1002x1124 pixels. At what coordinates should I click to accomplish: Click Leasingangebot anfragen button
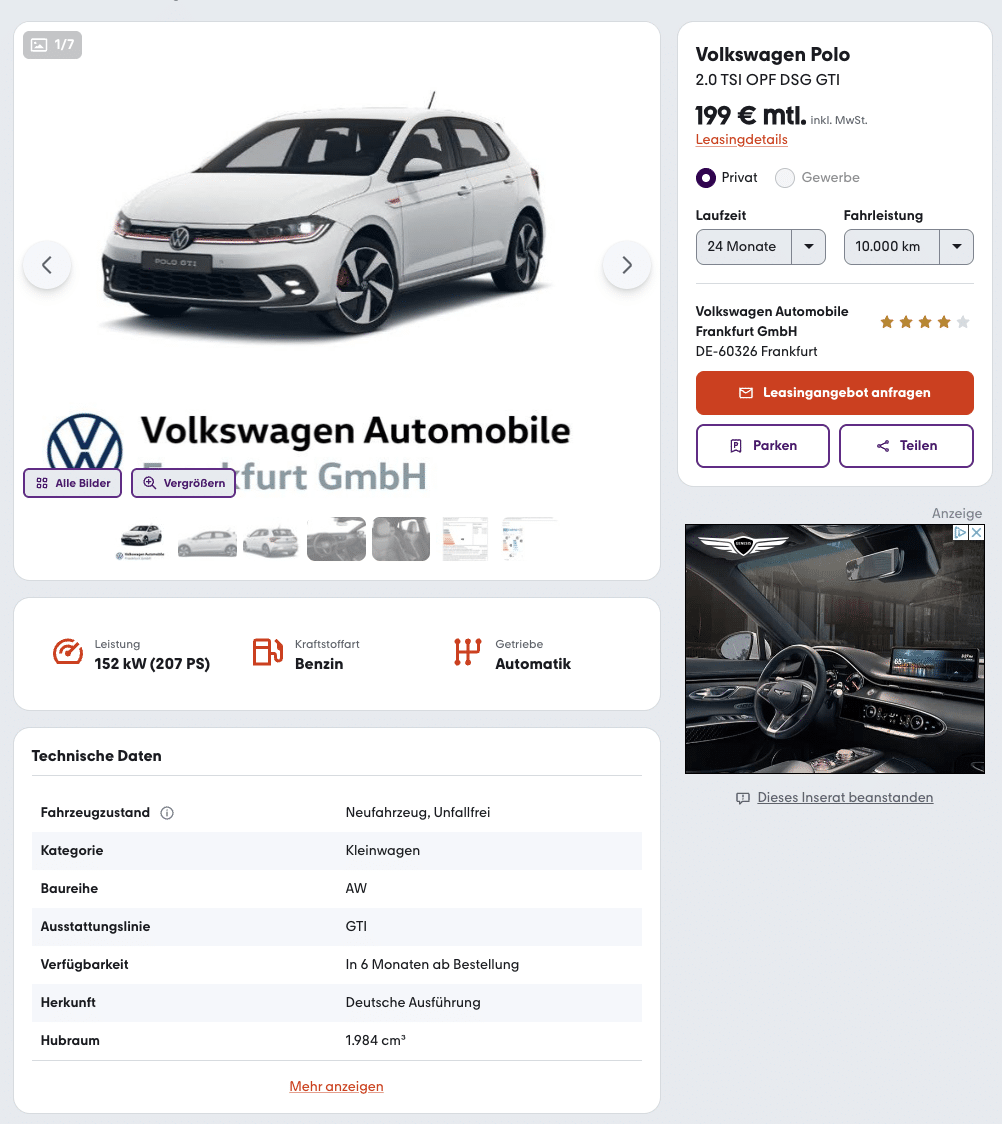coord(834,393)
